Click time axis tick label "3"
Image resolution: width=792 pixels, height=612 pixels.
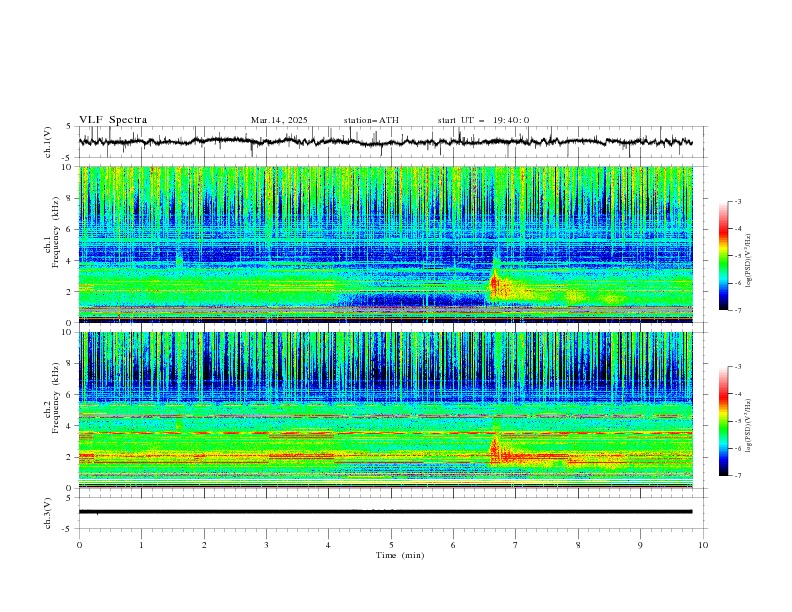(x=266, y=545)
